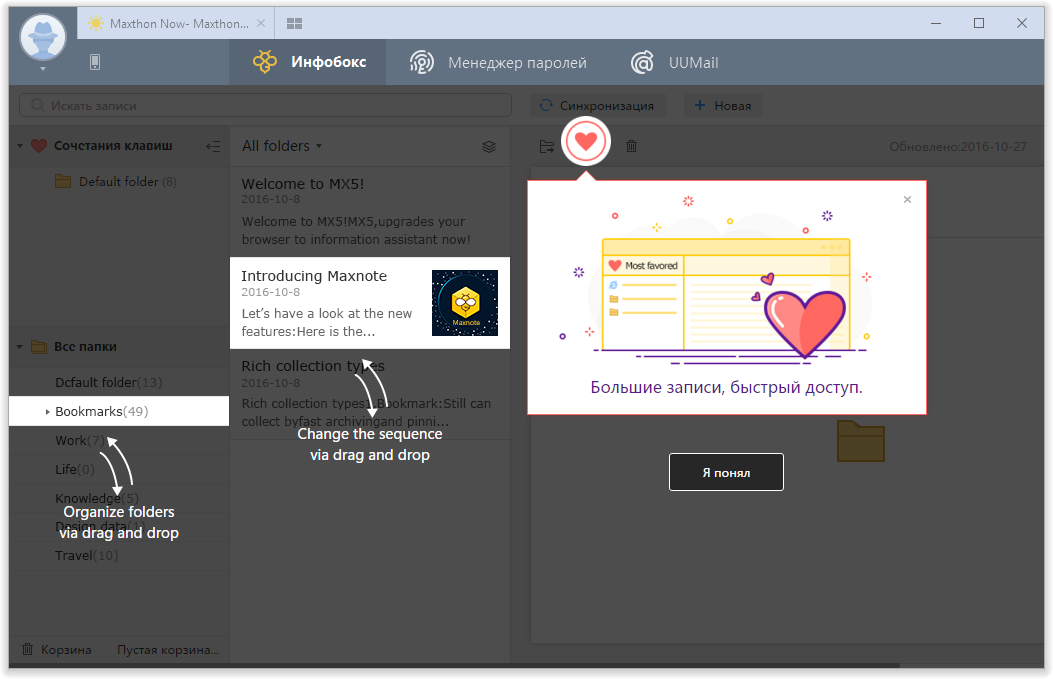Switch to Менеджер паролей tab
The image size is (1053, 679).
[x=498, y=62]
